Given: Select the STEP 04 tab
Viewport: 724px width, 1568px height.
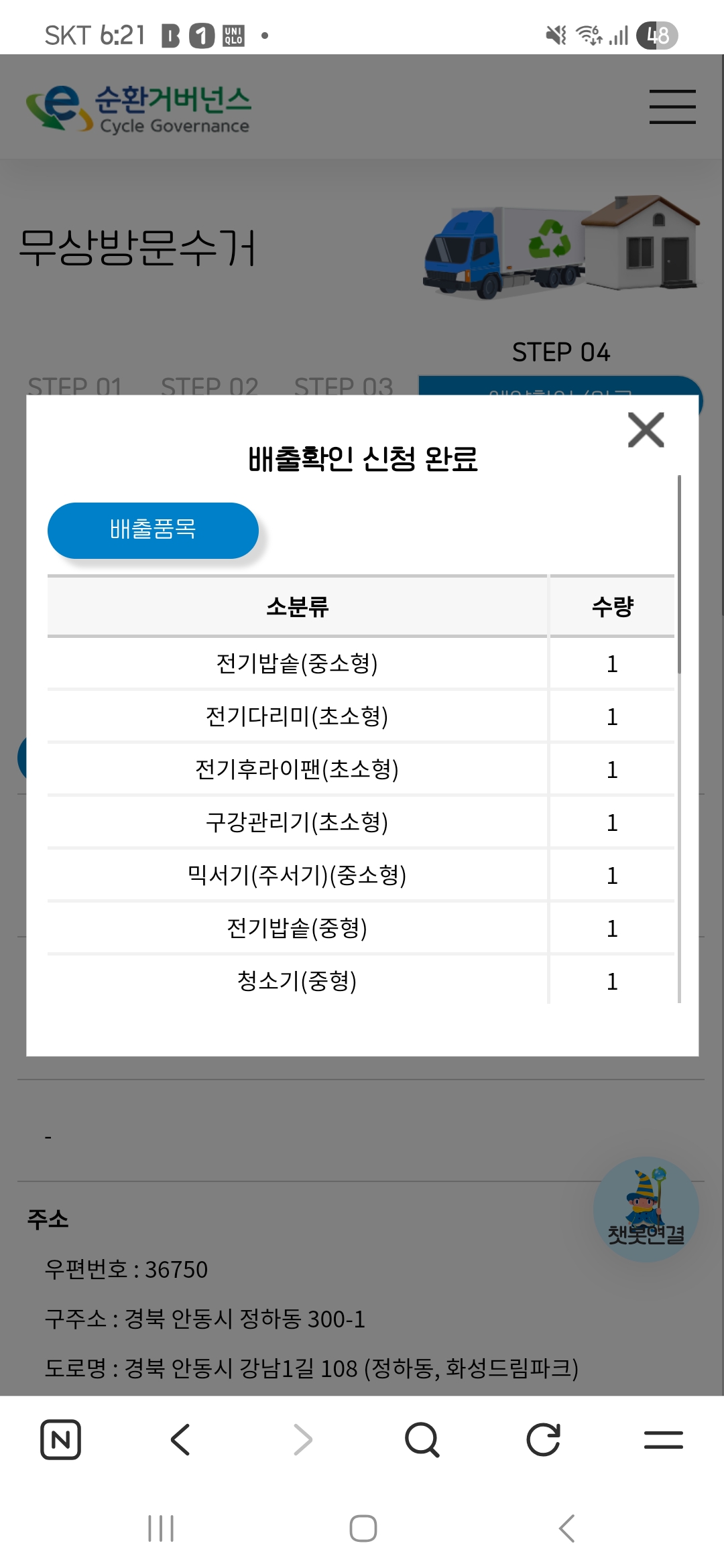Looking at the screenshot, I should 560,353.
